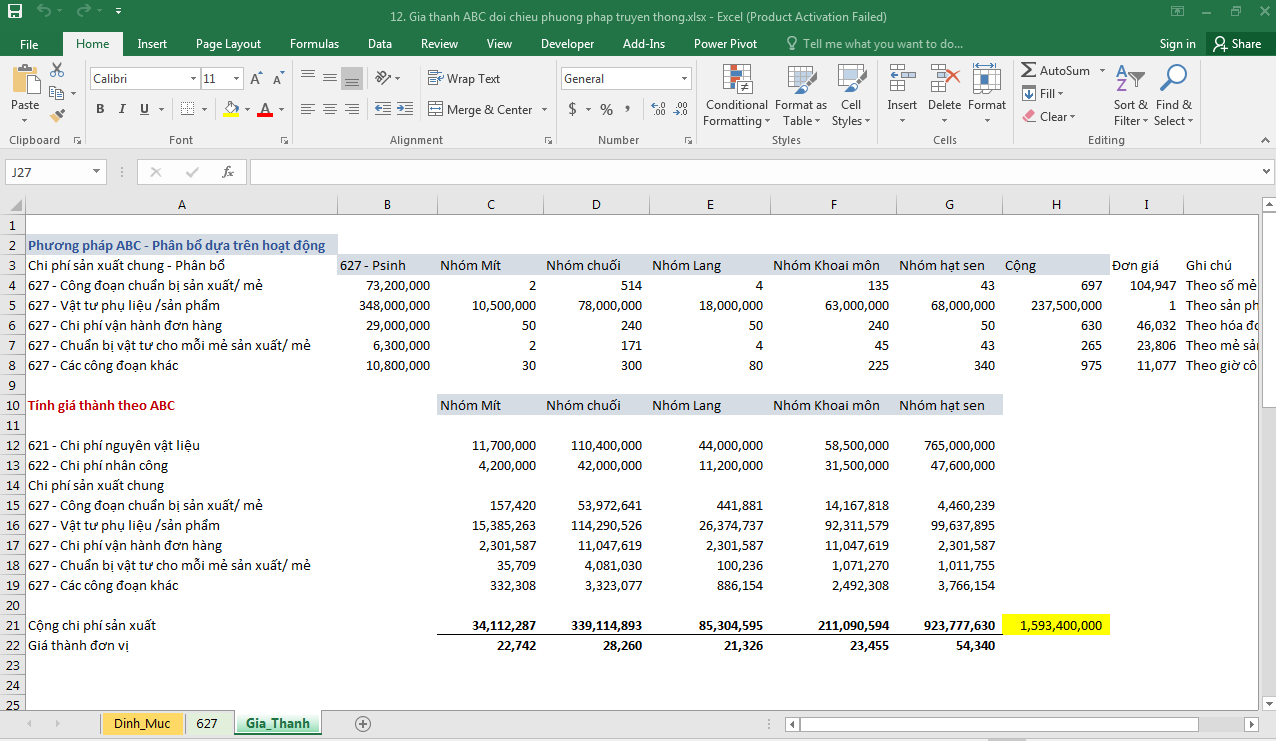This screenshot has height=741, width=1276.
Task: Open the Dinh_Muc worksheet tab
Action: click(142, 723)
